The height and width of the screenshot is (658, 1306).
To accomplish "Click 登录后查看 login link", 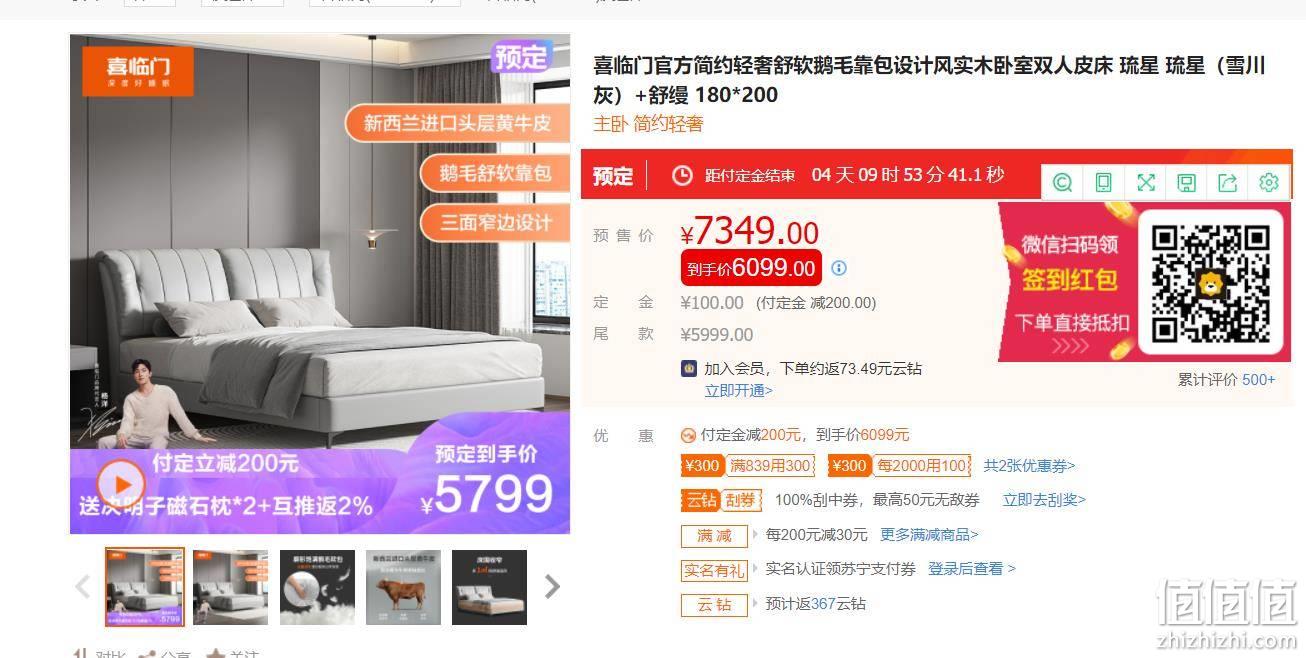I will coord(971,569).
